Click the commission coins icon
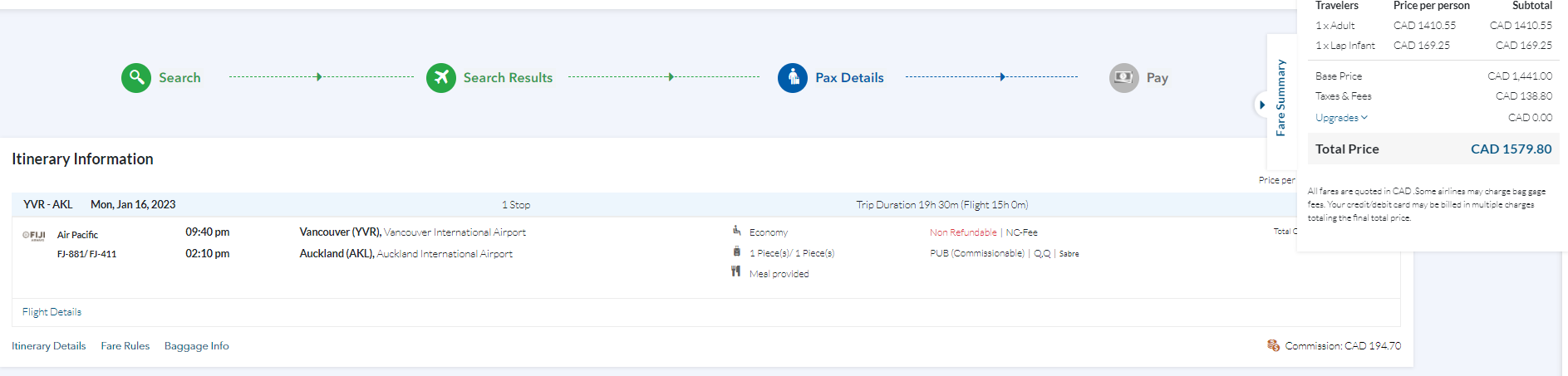This screenshot has height=376, width=1568. tap(1273, 345)
